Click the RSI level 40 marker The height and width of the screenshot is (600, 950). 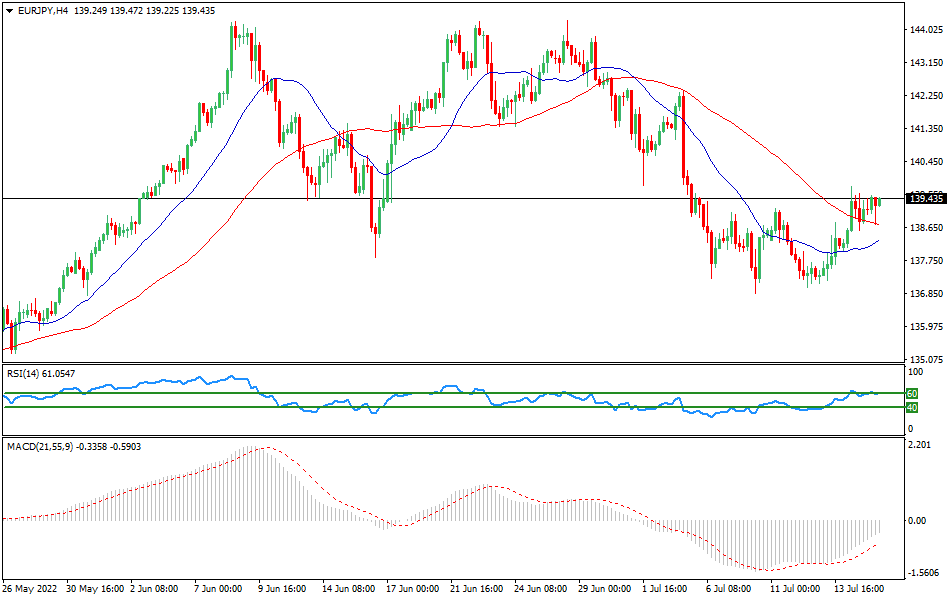coord(913,408)
